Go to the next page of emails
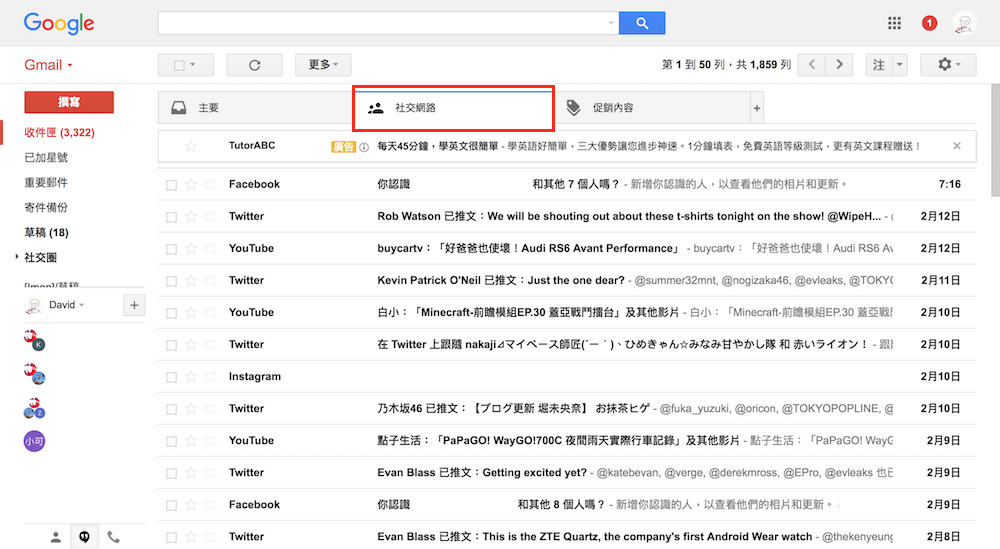 point(840,65)
